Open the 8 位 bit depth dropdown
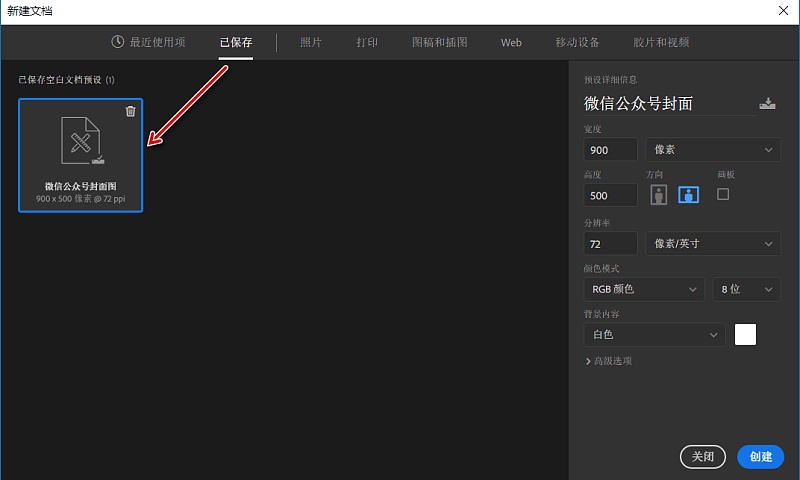 [x=746, y=289]
